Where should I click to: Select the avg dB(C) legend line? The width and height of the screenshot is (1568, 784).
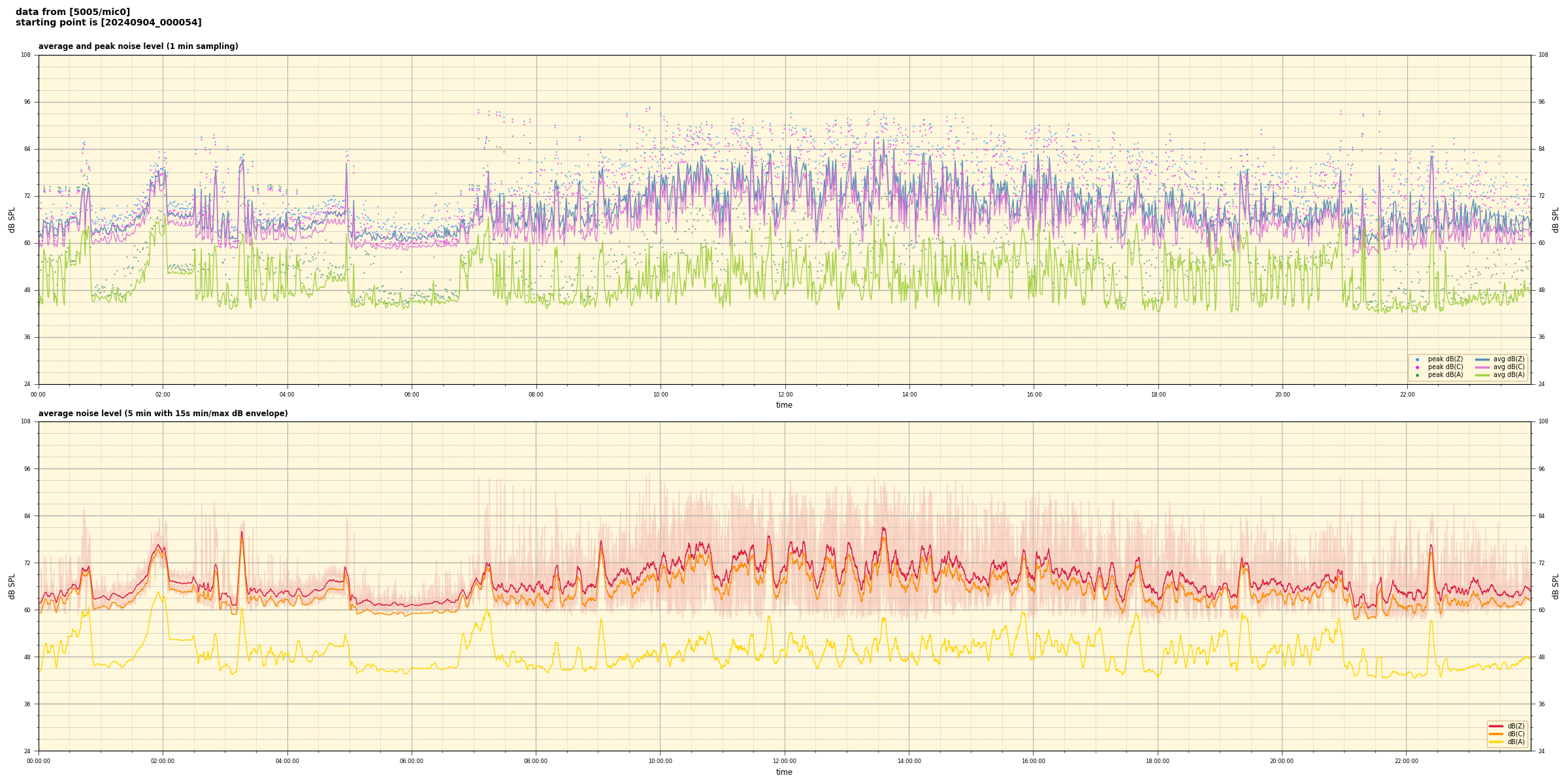pyautogui.click(x=1482, y=367)
